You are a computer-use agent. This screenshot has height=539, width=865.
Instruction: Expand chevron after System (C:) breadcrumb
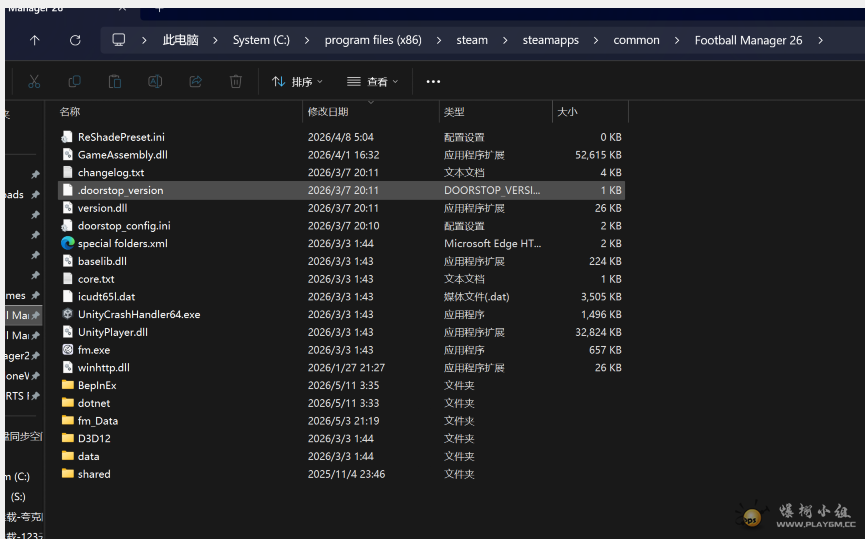[x=307, y=40]
